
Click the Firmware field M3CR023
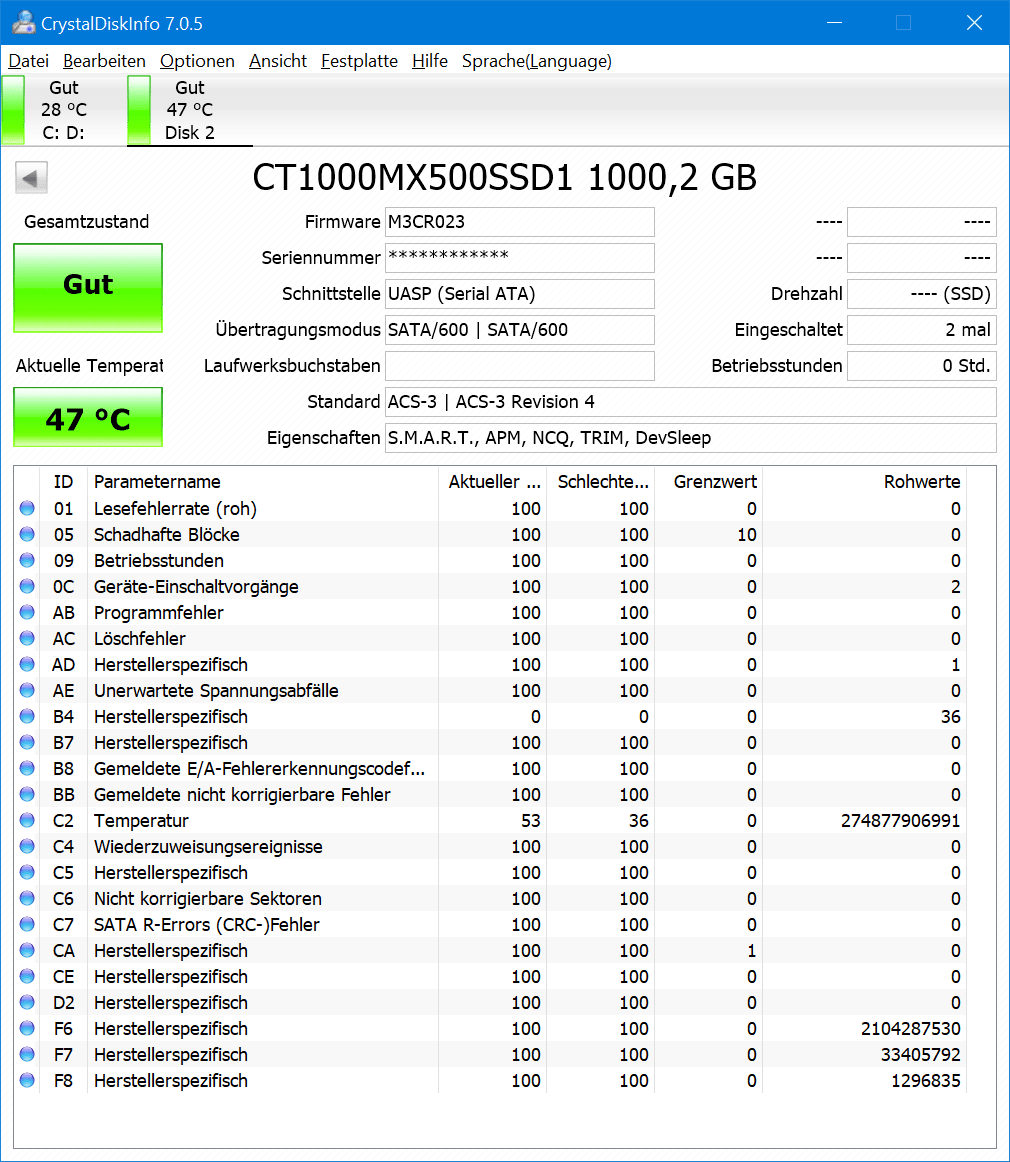pos(519,222)
